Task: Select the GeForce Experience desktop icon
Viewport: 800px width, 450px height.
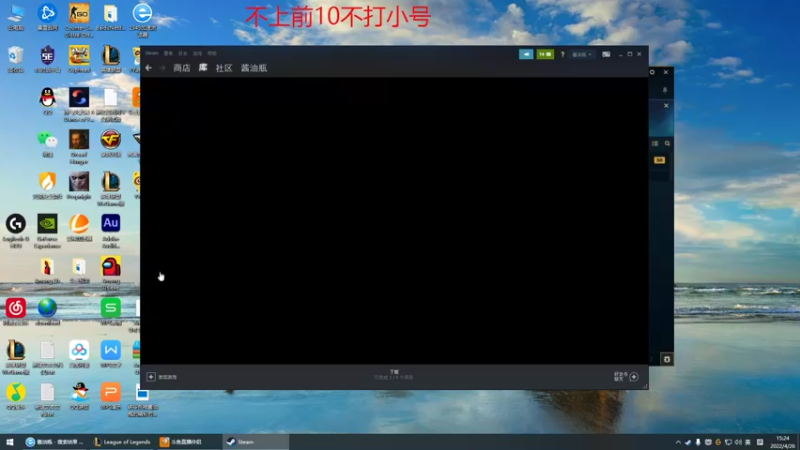Action: [47, 231]
